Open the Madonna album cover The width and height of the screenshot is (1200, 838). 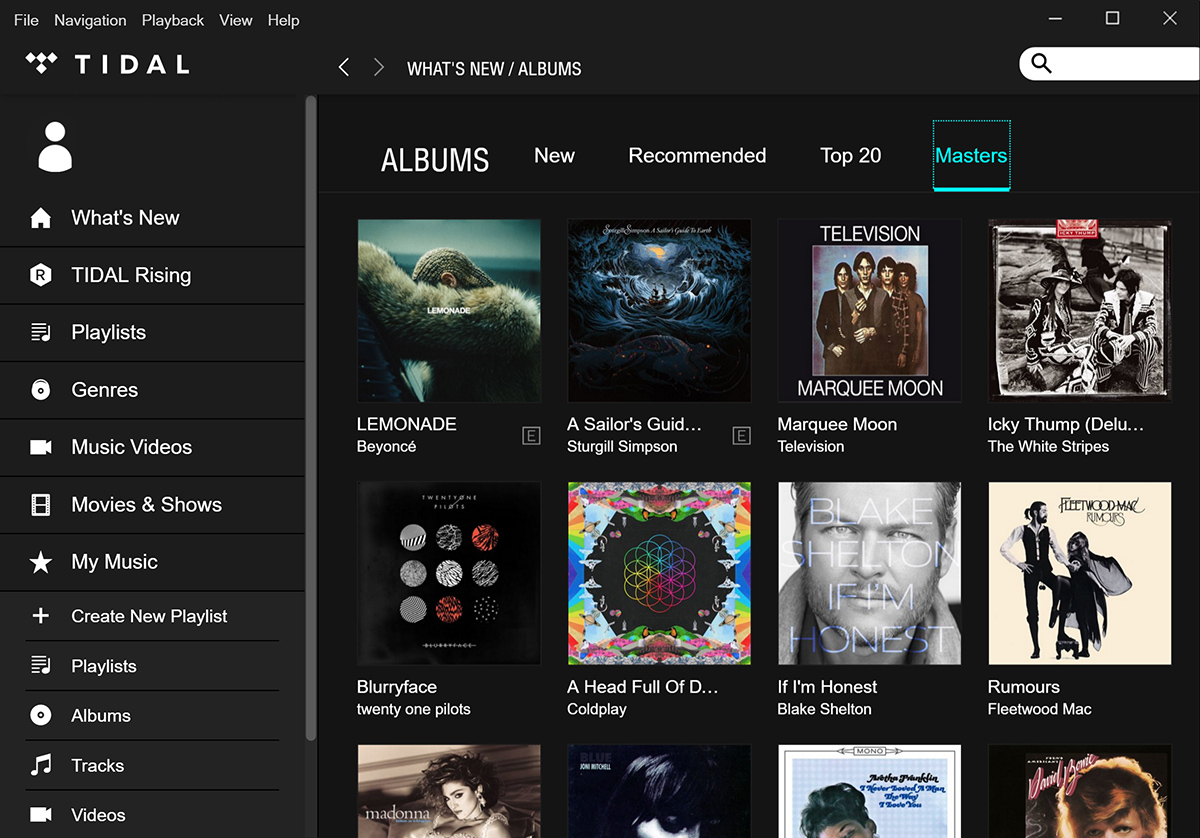449,791
